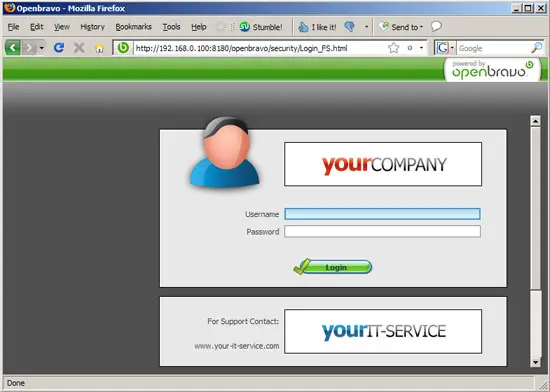Click the magnifier search icon
Image resolution: width=550 pixels, height=392 pixels.
pos(536,48)
